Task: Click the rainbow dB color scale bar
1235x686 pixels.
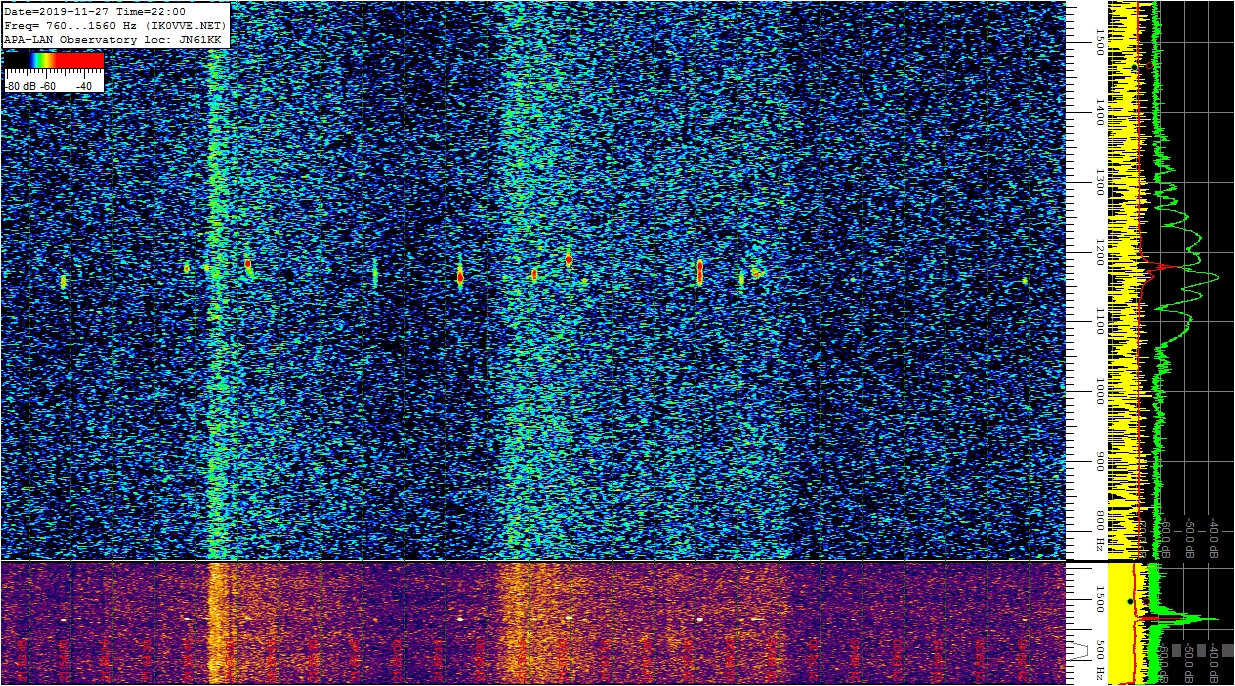Action: coord(54,60)
